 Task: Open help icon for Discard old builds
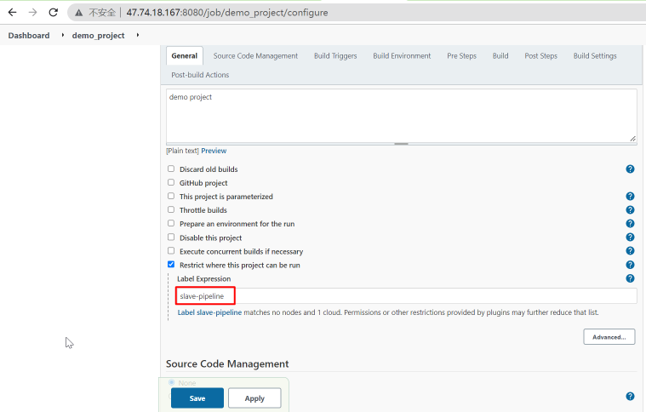click(630, 169)
